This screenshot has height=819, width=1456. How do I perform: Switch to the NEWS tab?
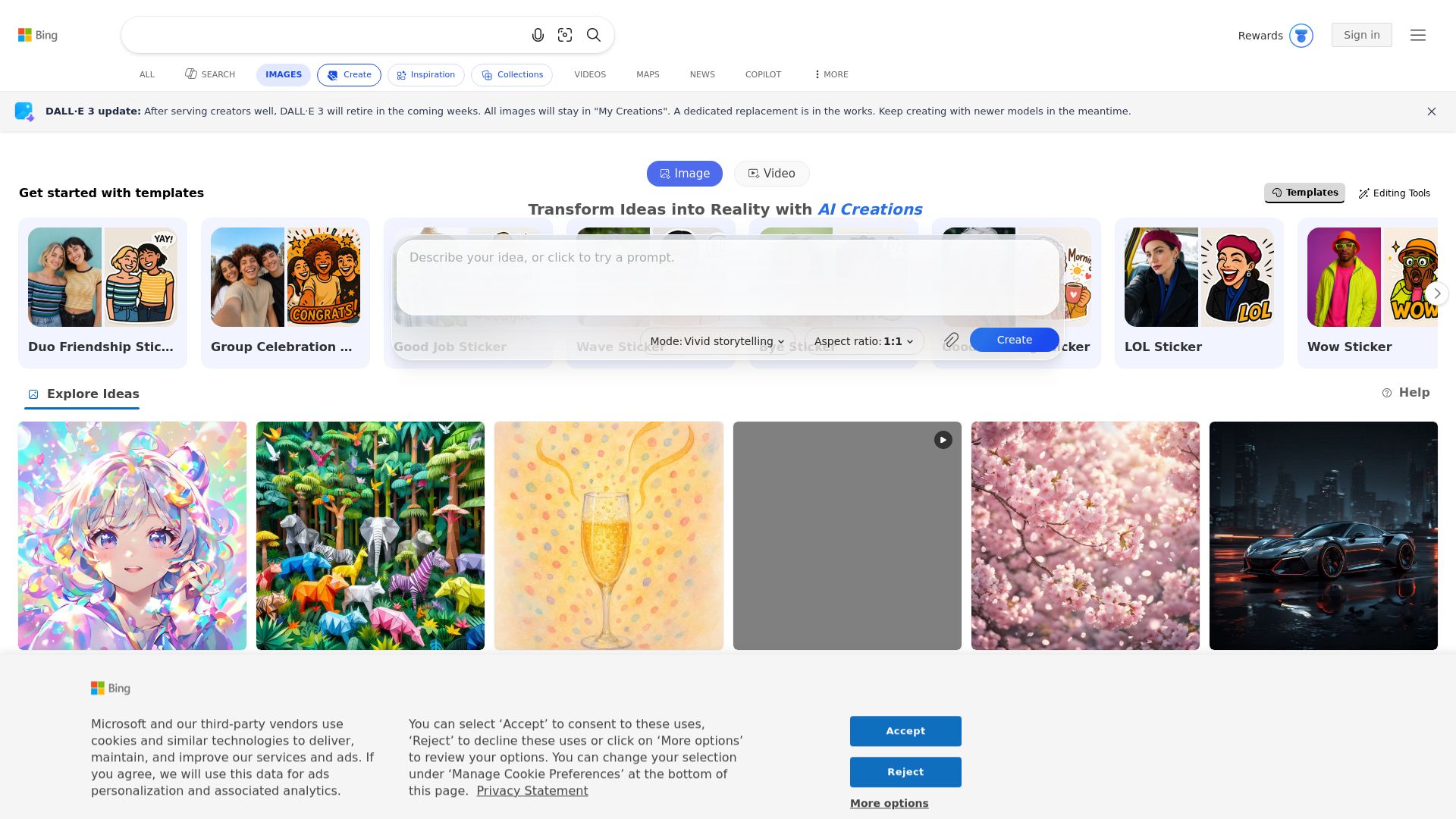[702, 74]
